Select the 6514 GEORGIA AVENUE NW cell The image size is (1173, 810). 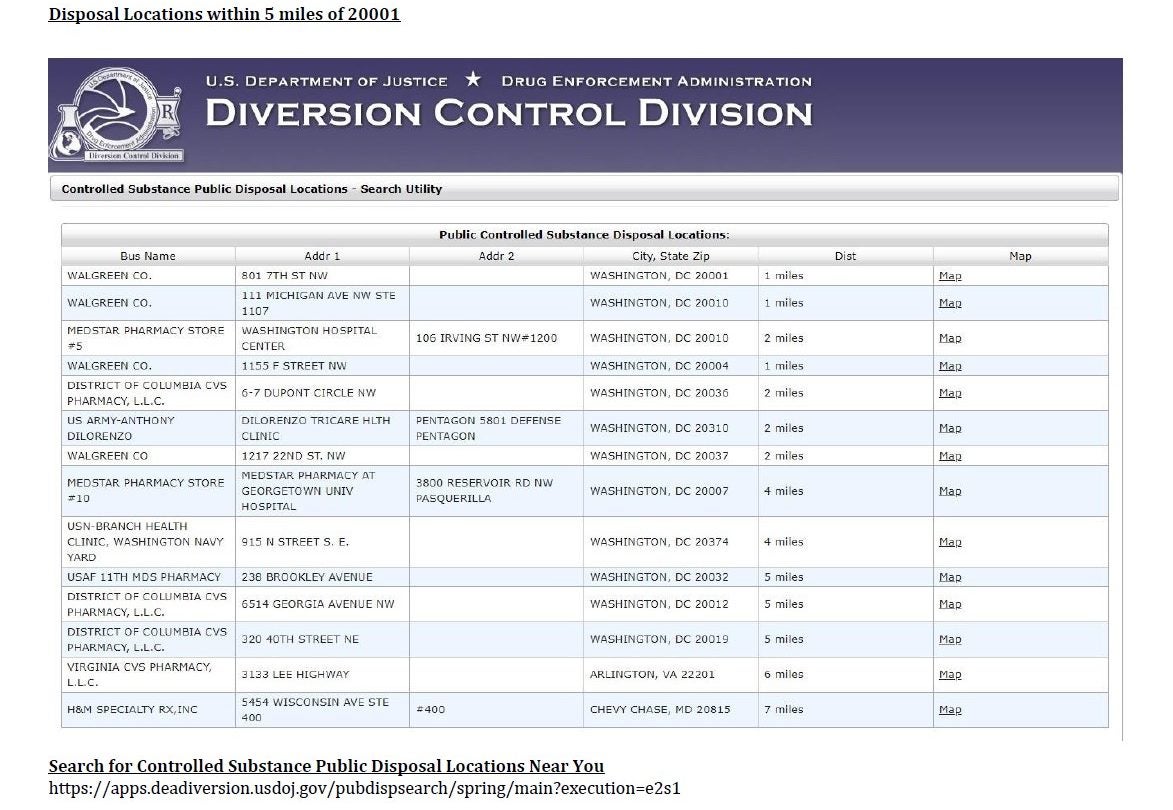tap(322, 604)
